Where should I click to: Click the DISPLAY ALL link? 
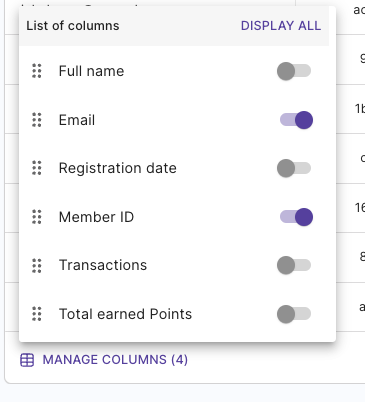tap(281, 26)
